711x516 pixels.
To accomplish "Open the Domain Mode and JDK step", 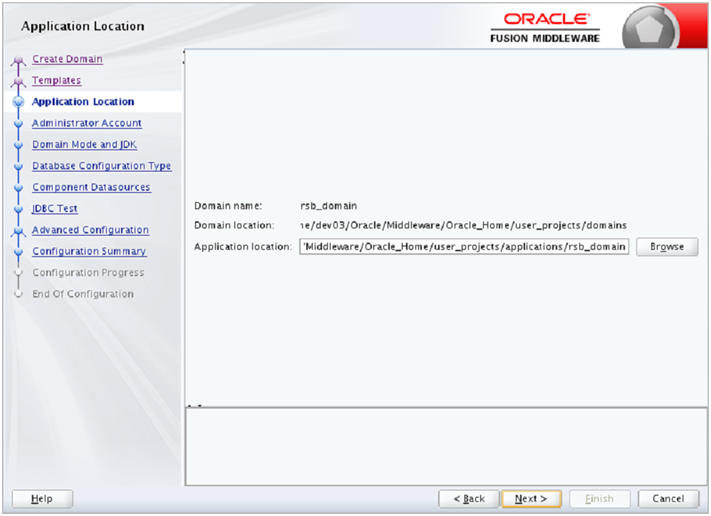I will click(84, 144).
